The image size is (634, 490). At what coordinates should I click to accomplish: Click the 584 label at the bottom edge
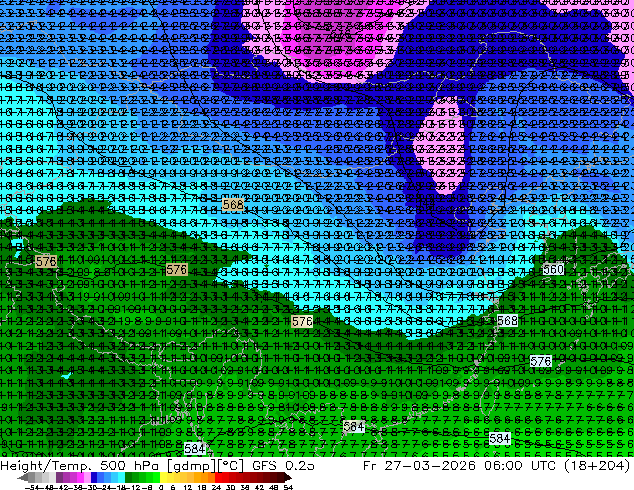194,448
